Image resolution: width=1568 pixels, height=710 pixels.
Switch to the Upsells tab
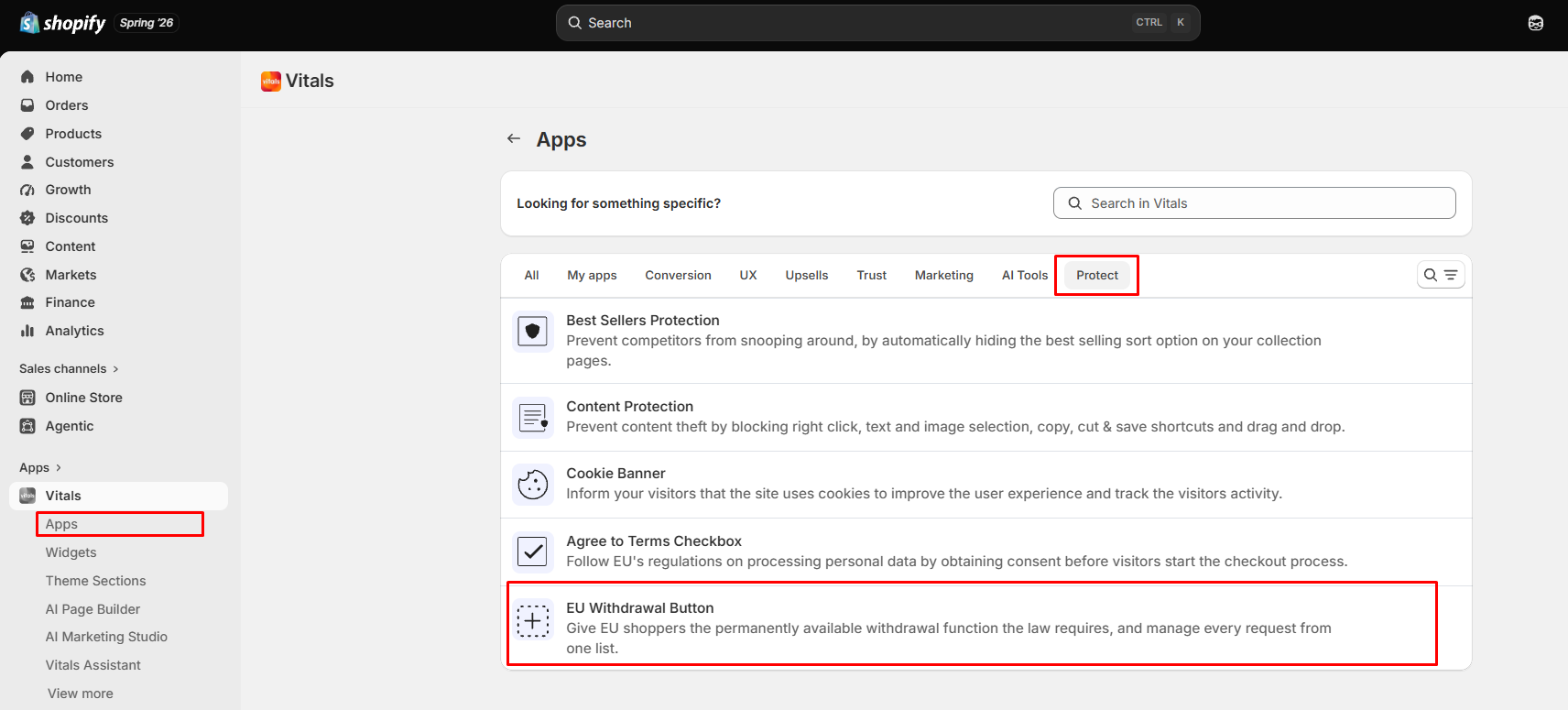point(807,275)
